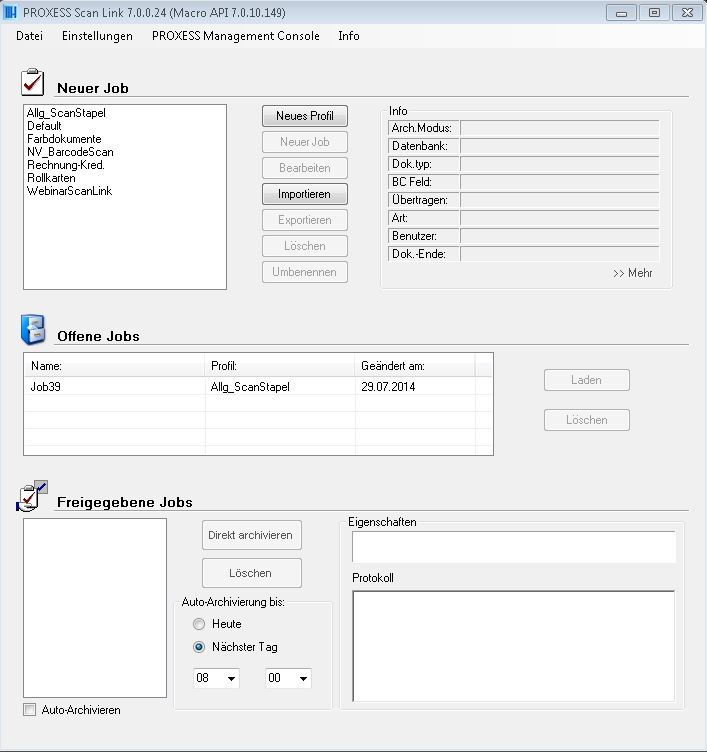This screenshot has height=752, width=707.
Task: Click the Freigegebene Jobs clipboard icon
Action: (x=32, y=496)
